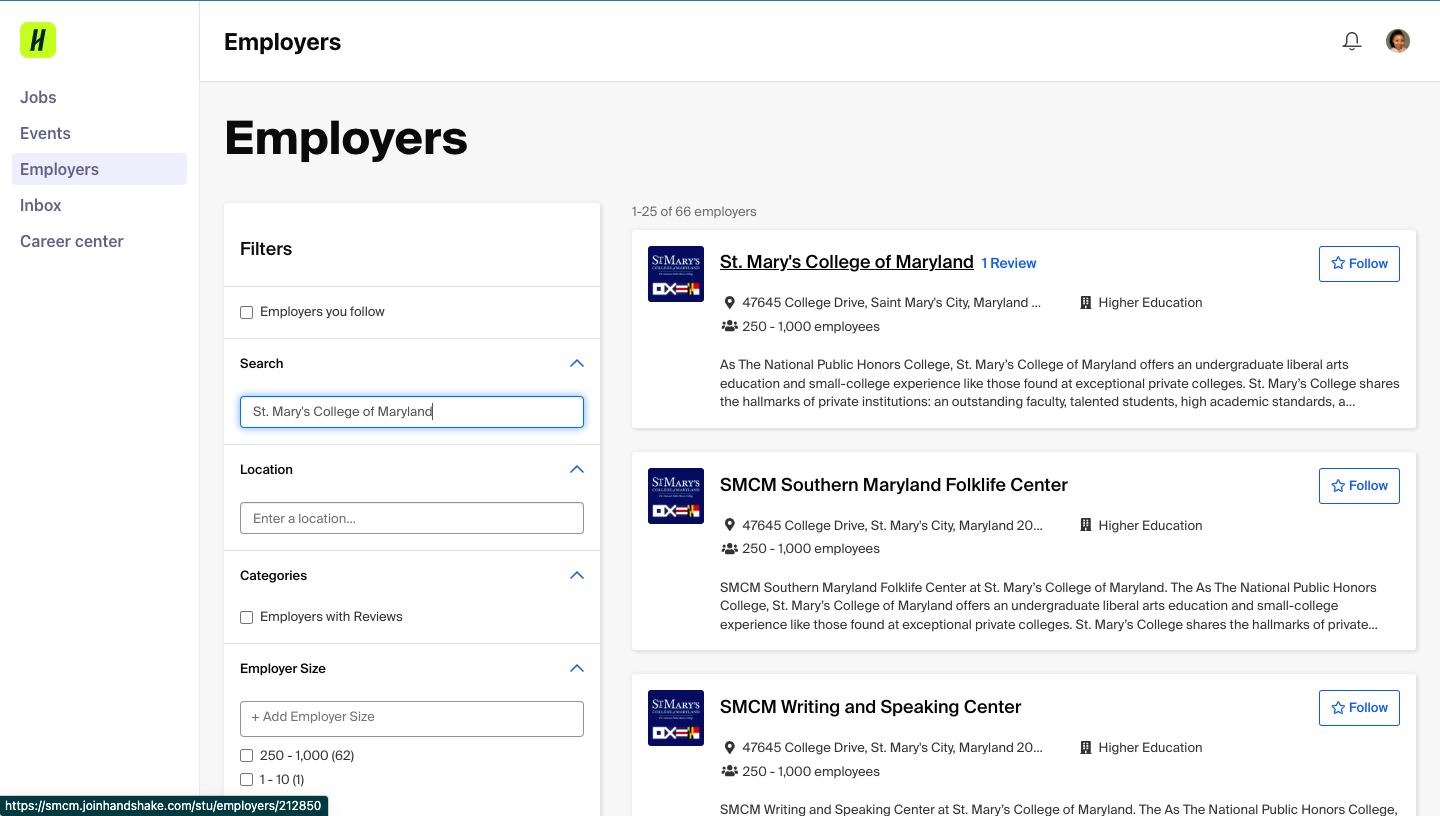Viewport: 1440px width, 816px height.
Task: Open SMCM Writing and Speaking Center title
Action: click(870, 707)
